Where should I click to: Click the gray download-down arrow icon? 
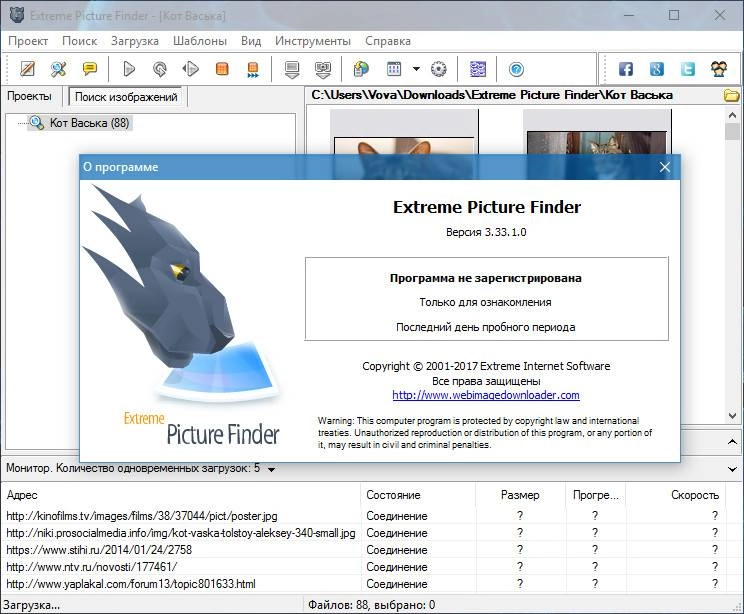(292, 69)
